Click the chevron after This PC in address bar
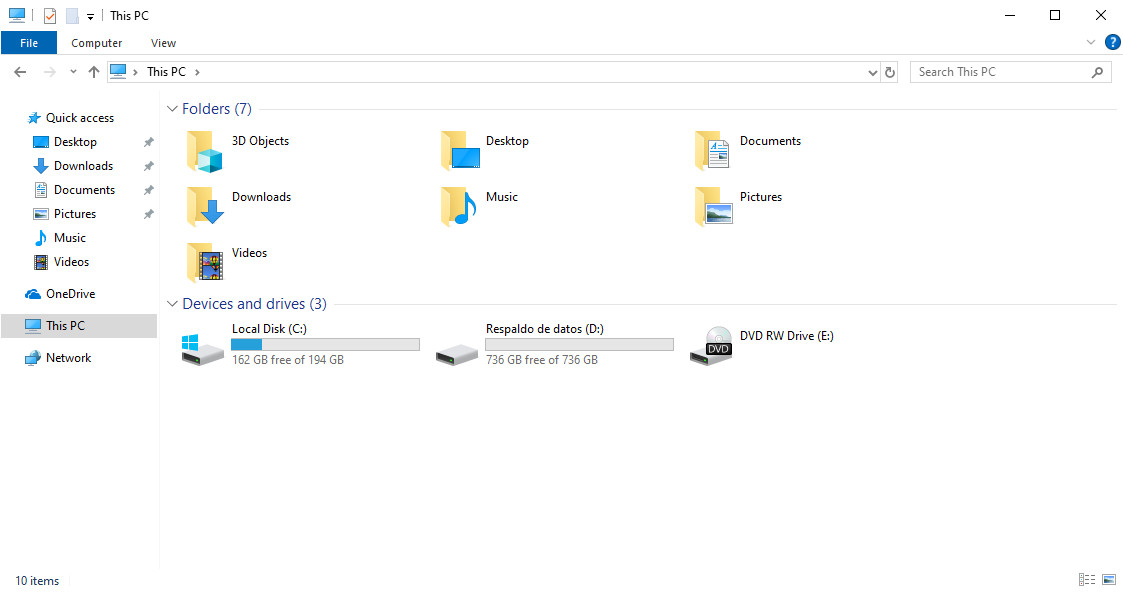Viewport: 1123px width, 592px height. (x=197, y=72)
